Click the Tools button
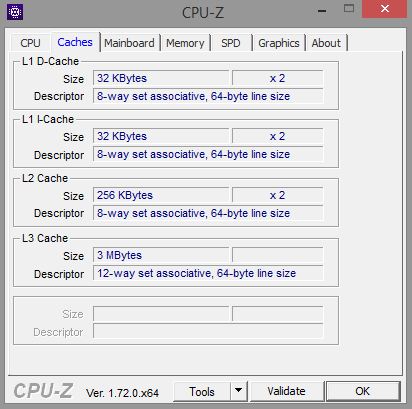The width and height of the screenshot is (412, 409). click(x=202, y=391)
